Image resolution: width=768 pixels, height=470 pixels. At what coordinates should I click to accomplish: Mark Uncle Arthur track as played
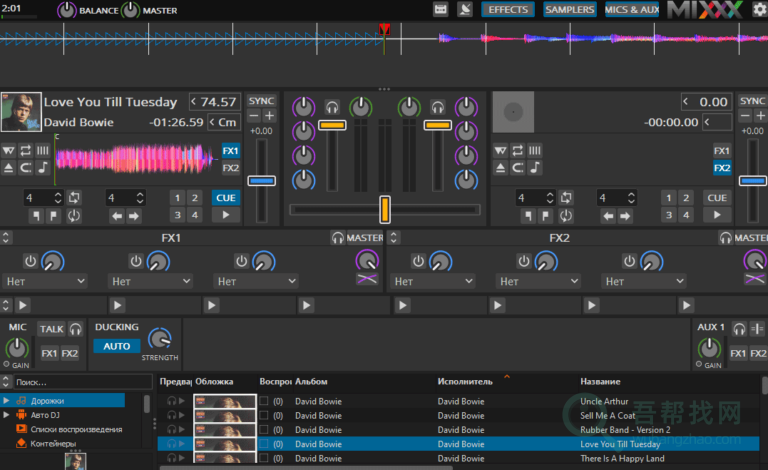click(264, 402)
